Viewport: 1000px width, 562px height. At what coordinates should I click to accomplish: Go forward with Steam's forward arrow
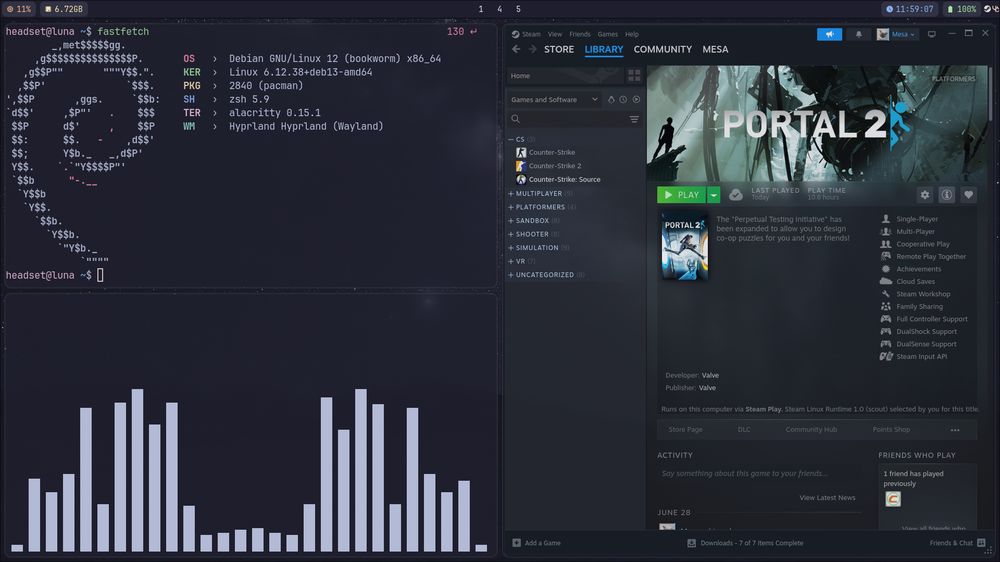pos(532,49)
